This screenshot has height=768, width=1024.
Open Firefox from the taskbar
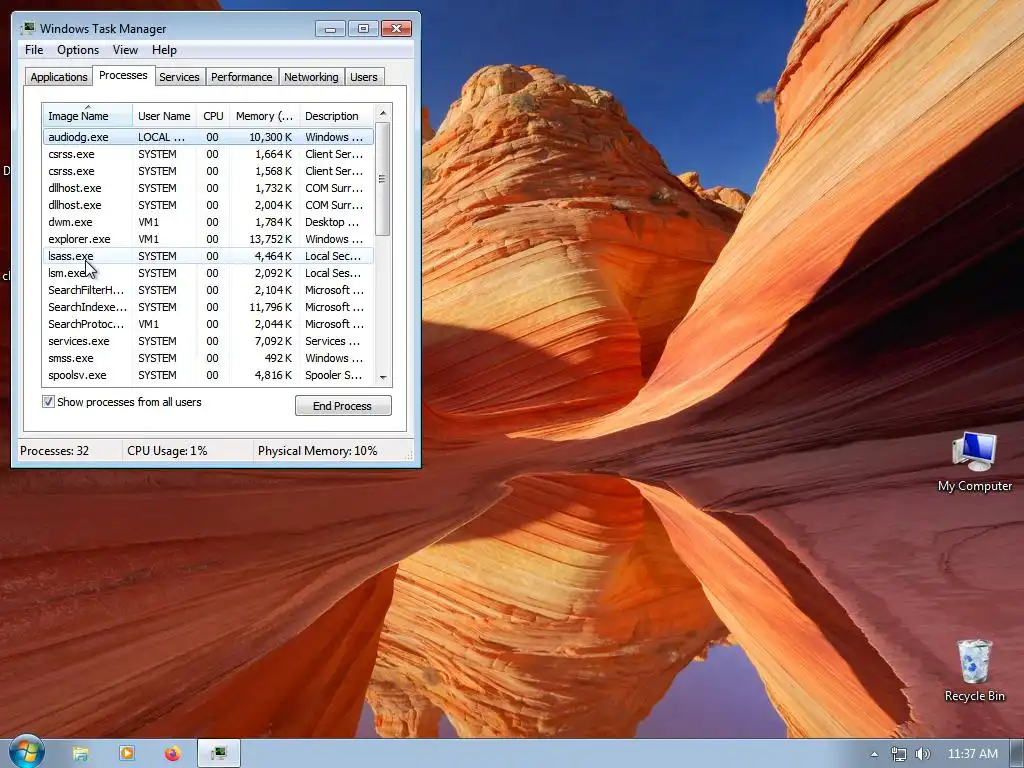click(x=172, y=754)
